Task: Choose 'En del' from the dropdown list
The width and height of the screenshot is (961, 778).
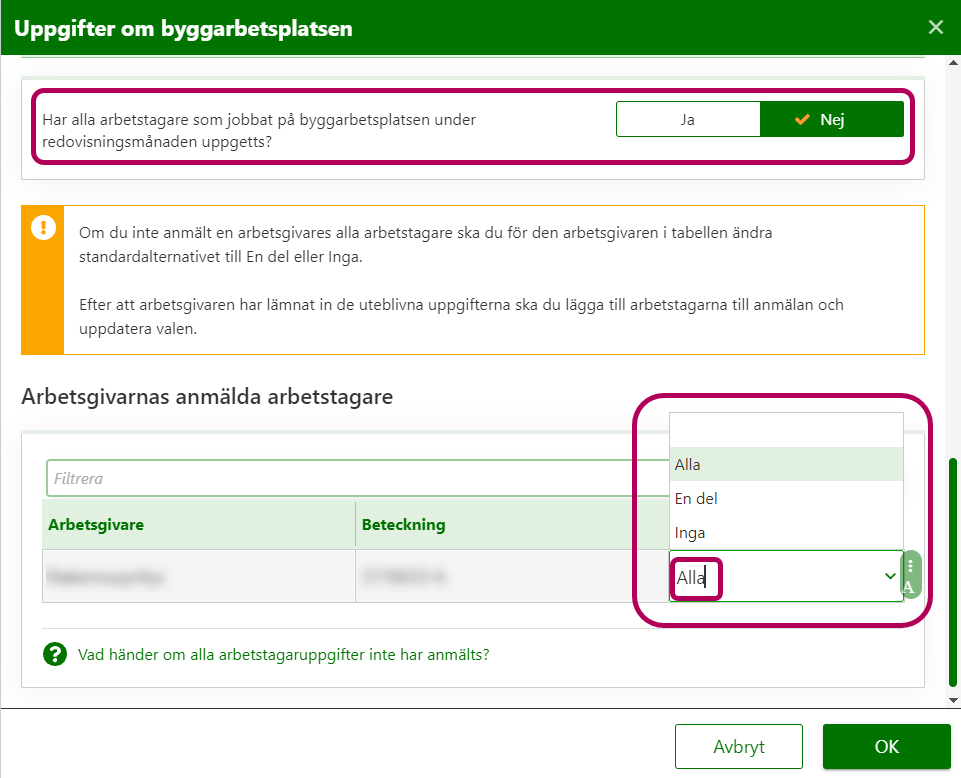Action: pos(786,498)
